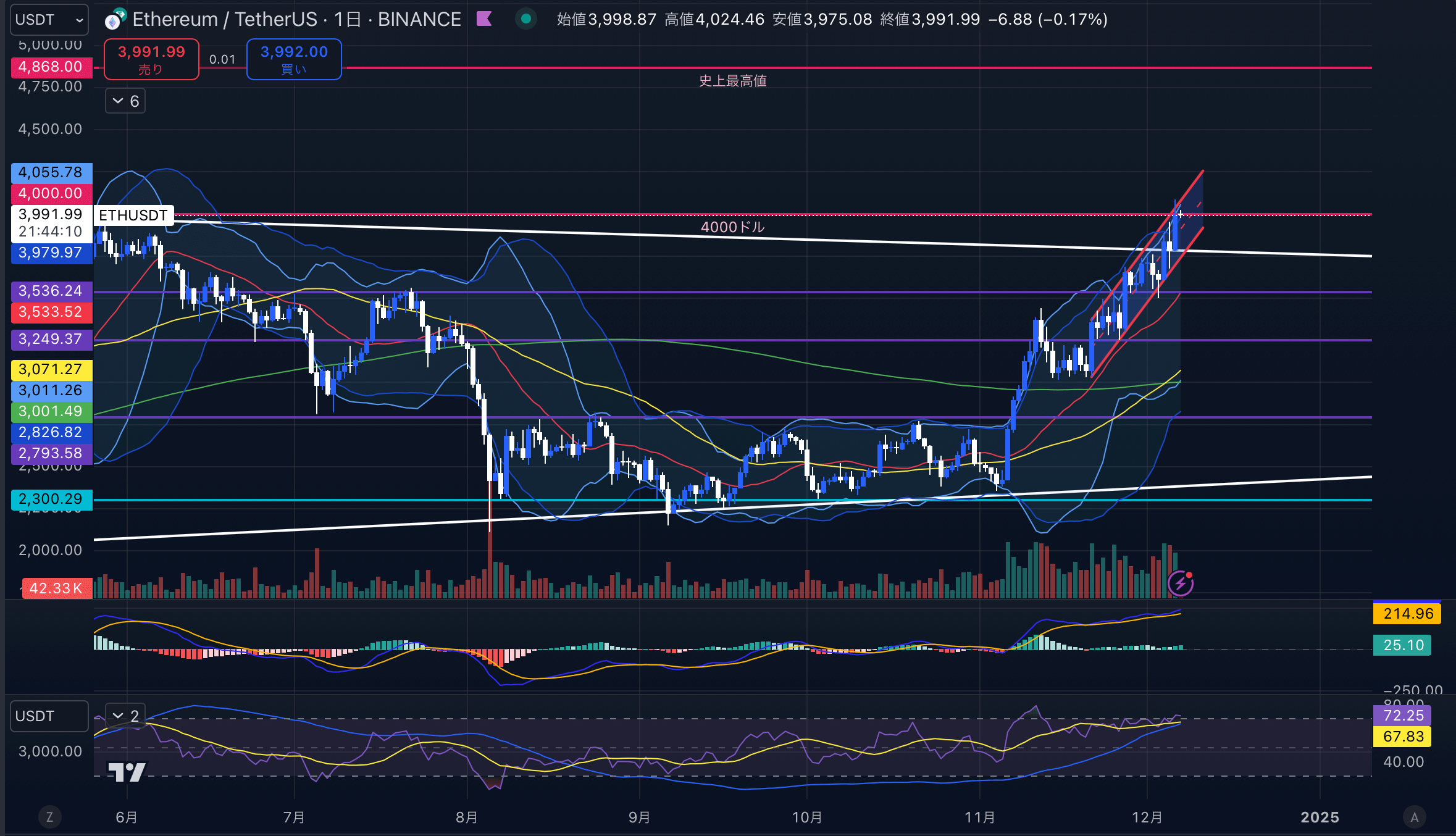Toggle the A auto-scale button
Viewport: 1456px width, 836px height.
click(1415, 817)
